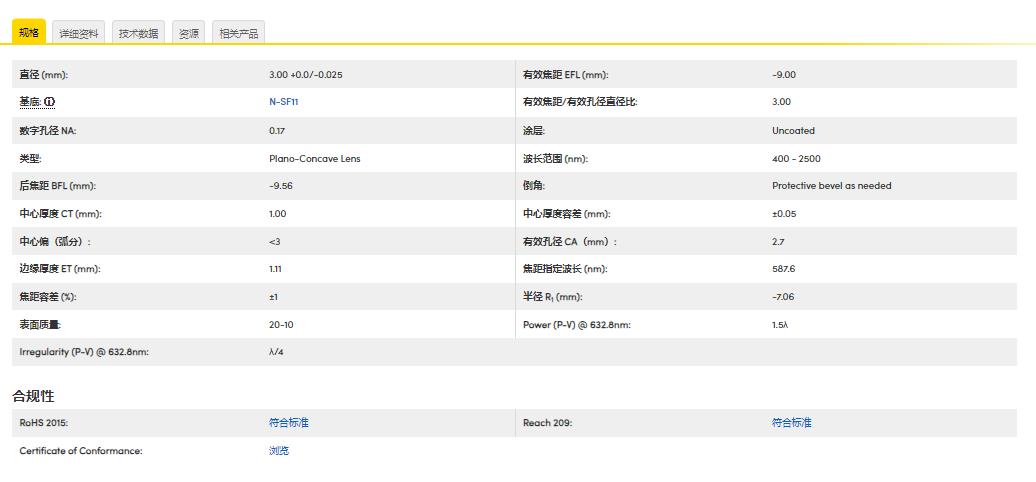Click the EFL value -9.00
The image size is (1036, 482).
[784, 75]
